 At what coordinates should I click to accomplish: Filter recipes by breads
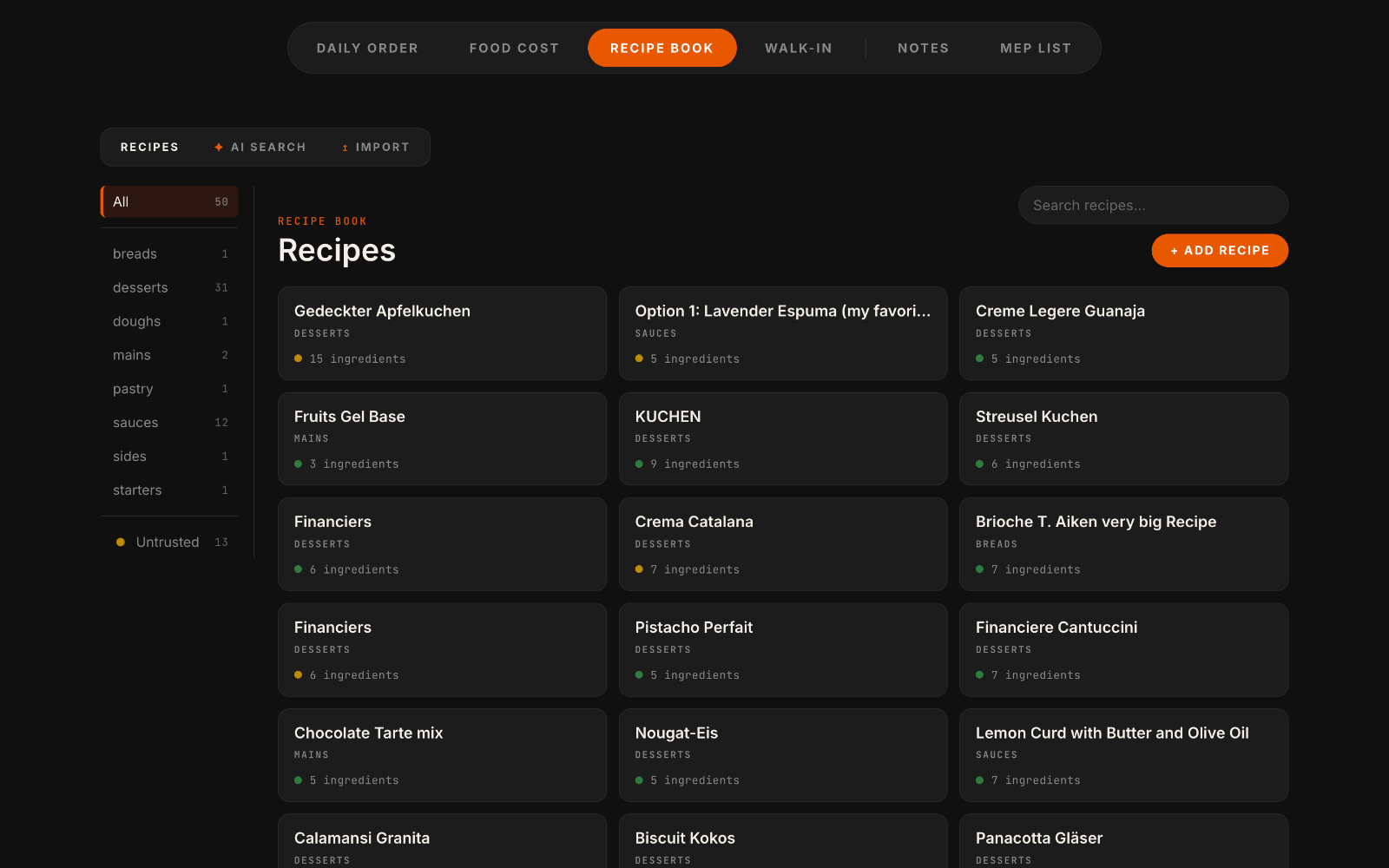point(170,253)
